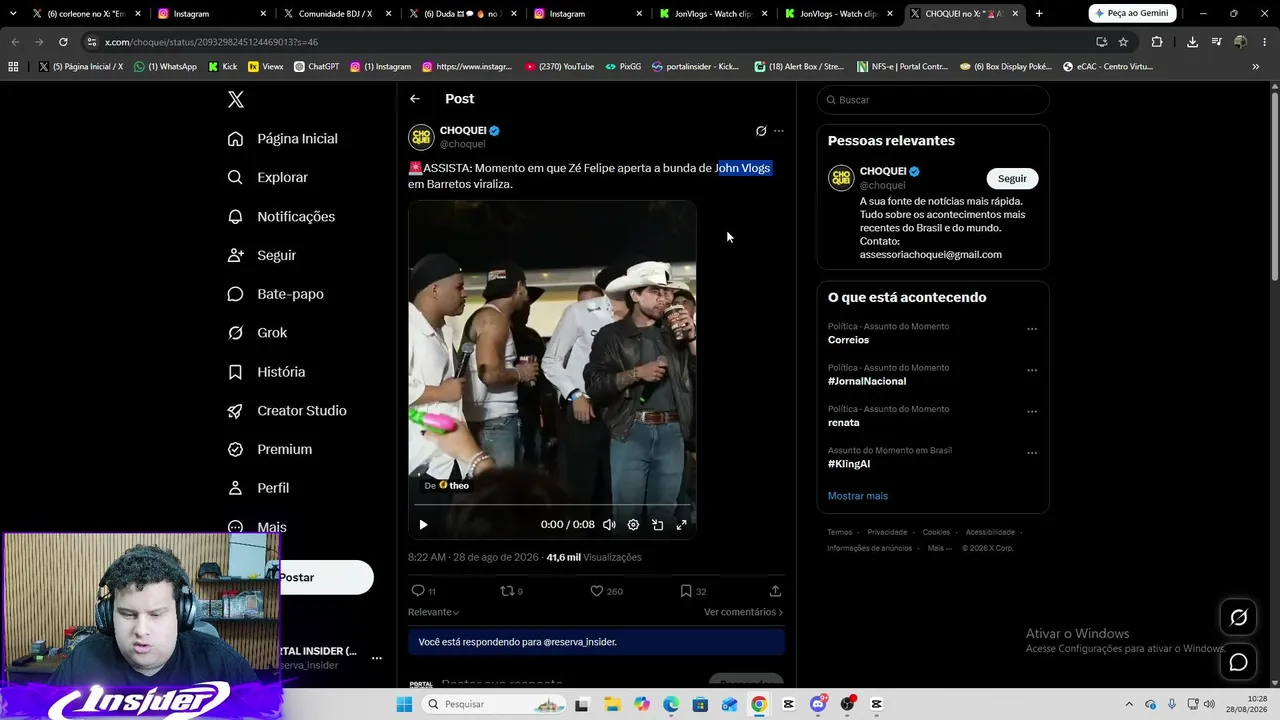The width and height of the screenshot is (1280, 720).
Task: Open Microsoft Store from the taskbar
Action: (700, 704)
